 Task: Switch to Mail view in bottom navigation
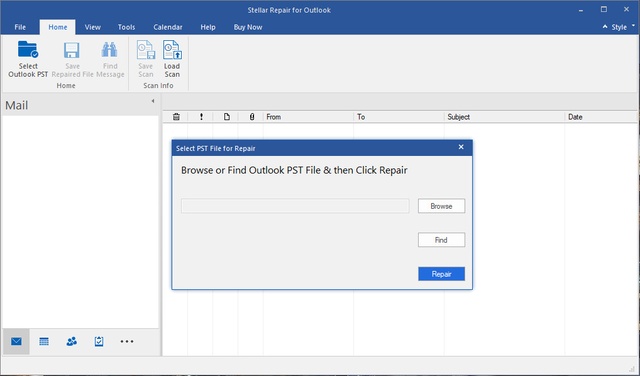click(x=16, y=341)
